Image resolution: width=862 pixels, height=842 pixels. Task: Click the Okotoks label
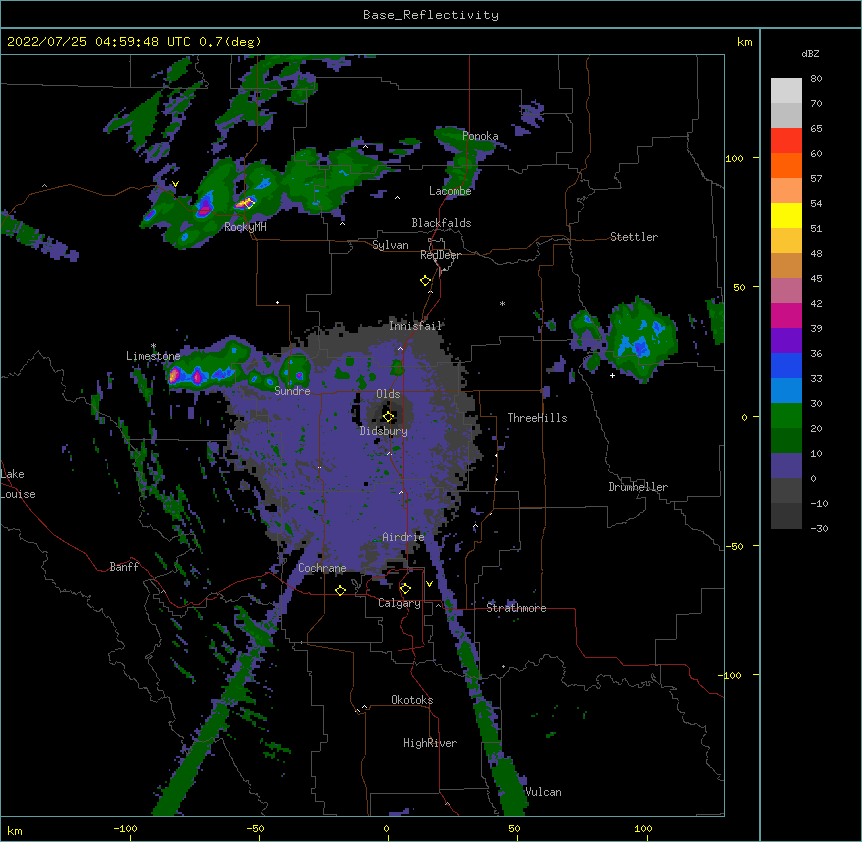pos(412,700)
